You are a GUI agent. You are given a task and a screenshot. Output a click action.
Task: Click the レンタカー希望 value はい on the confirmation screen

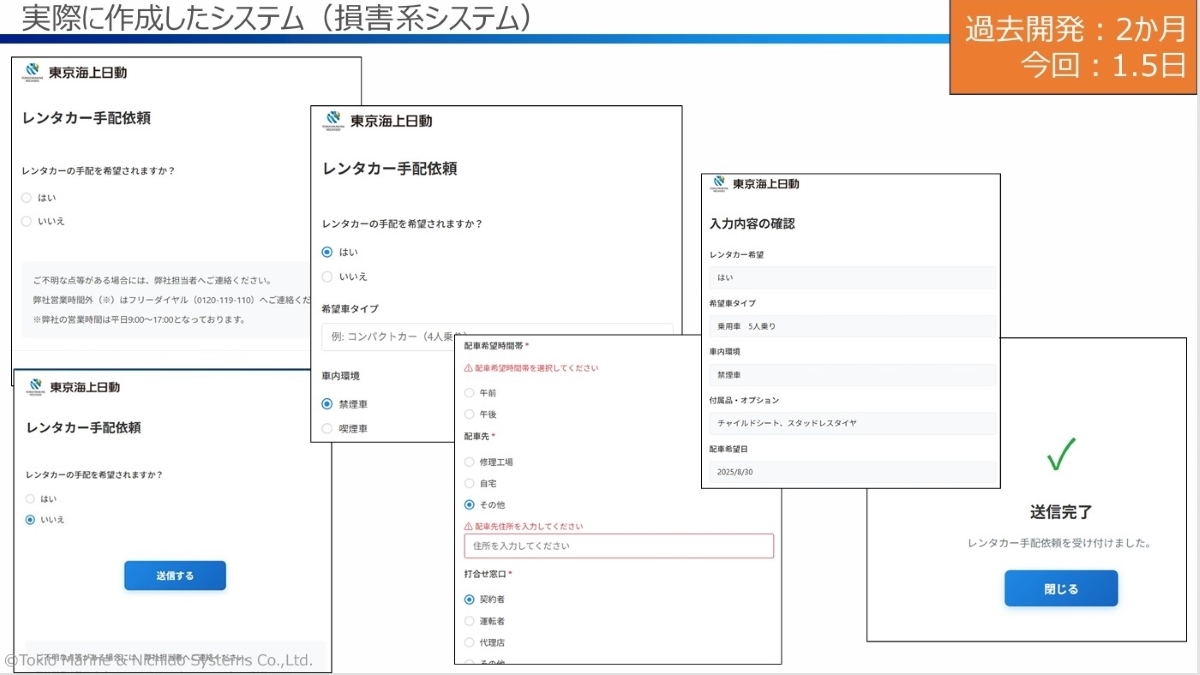pos(853,278)
